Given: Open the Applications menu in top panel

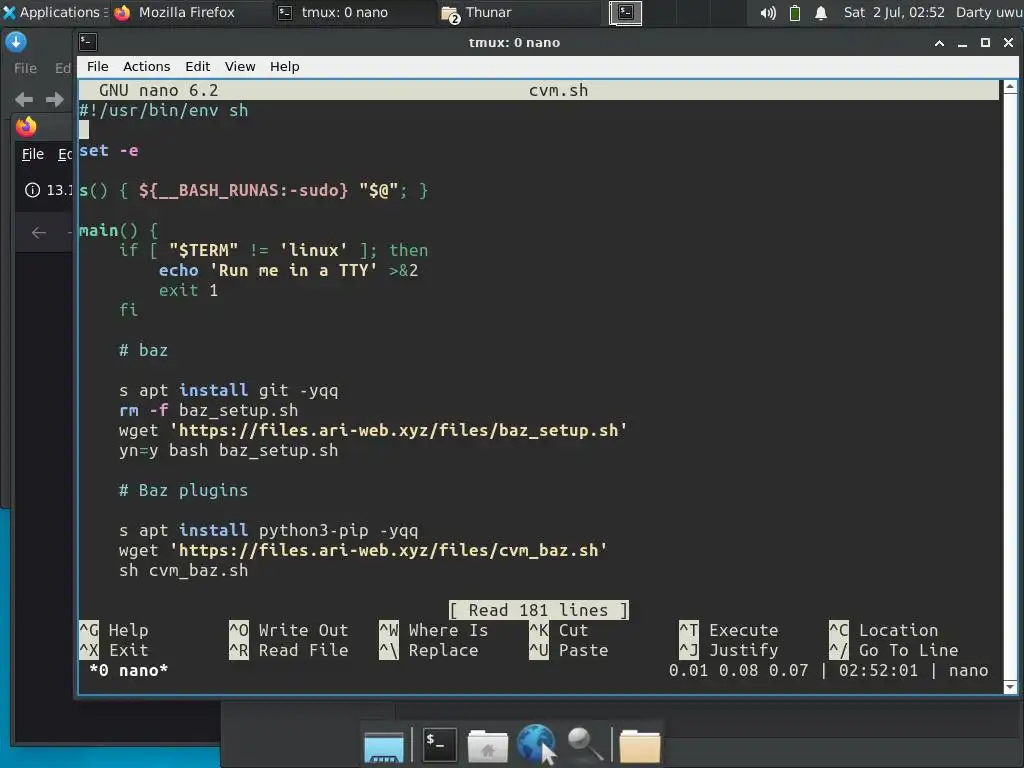Looking at the screenshot, I should click(54, 12).
